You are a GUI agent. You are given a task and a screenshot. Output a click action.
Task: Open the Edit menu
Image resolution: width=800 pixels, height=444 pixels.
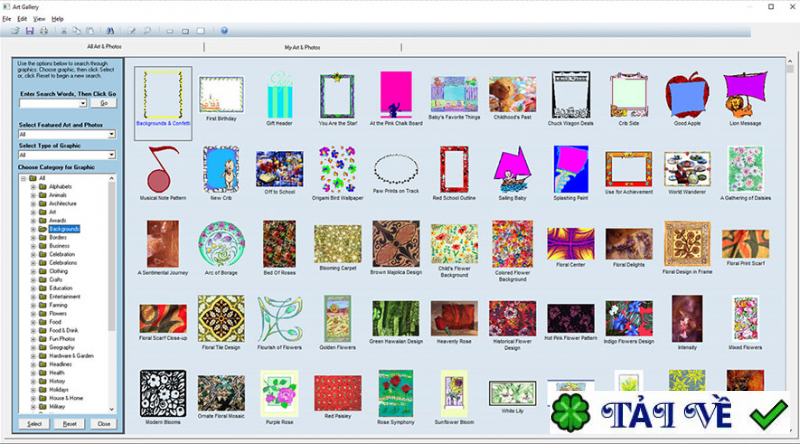tap(22, 19)
